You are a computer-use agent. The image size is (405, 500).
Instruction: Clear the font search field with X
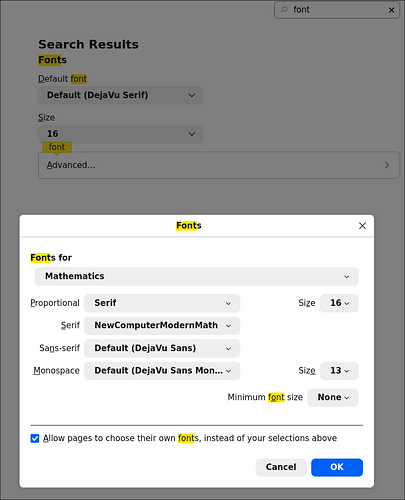391,10
